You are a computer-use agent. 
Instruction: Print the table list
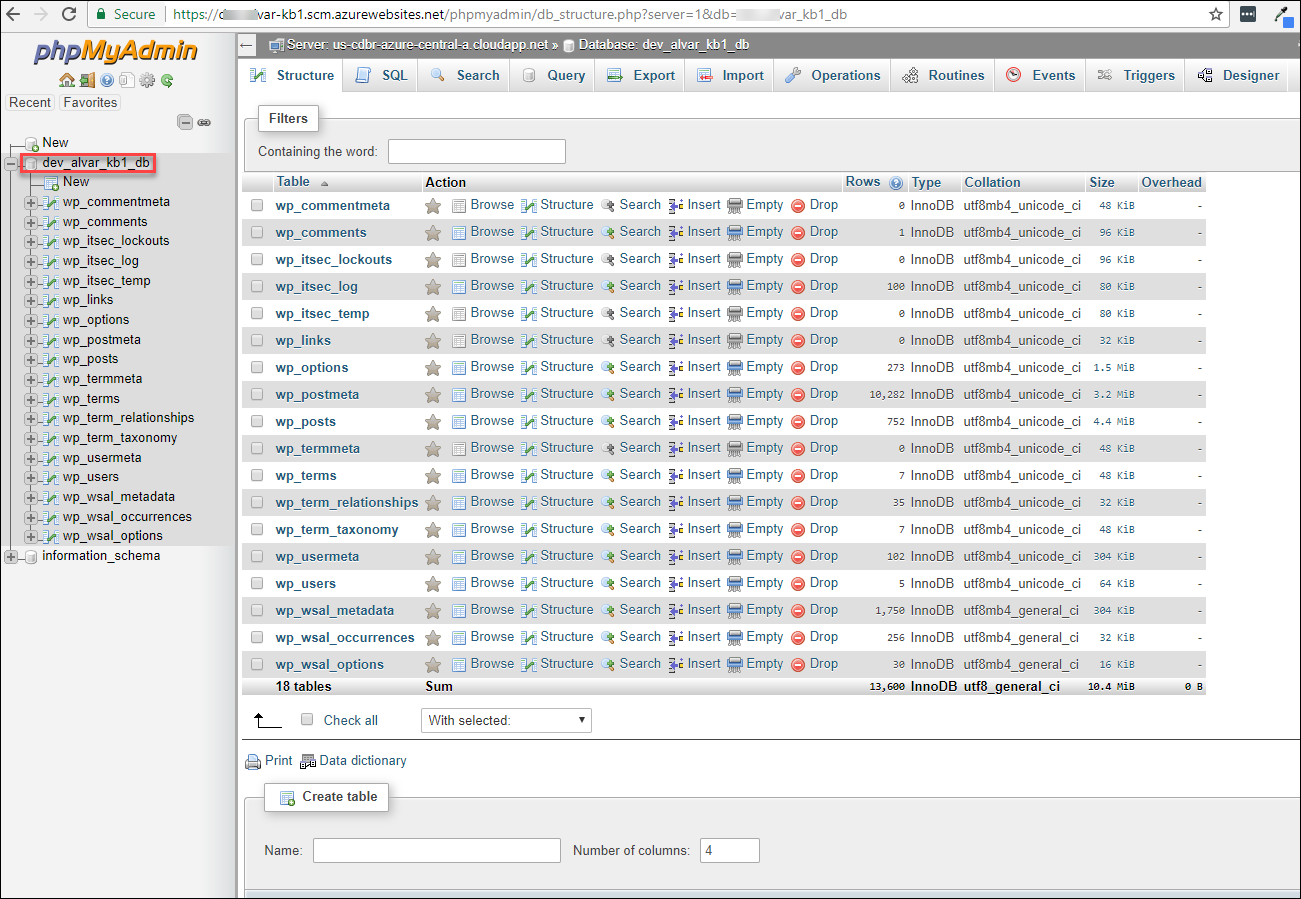pyautogui.click(x=269, y=761)
